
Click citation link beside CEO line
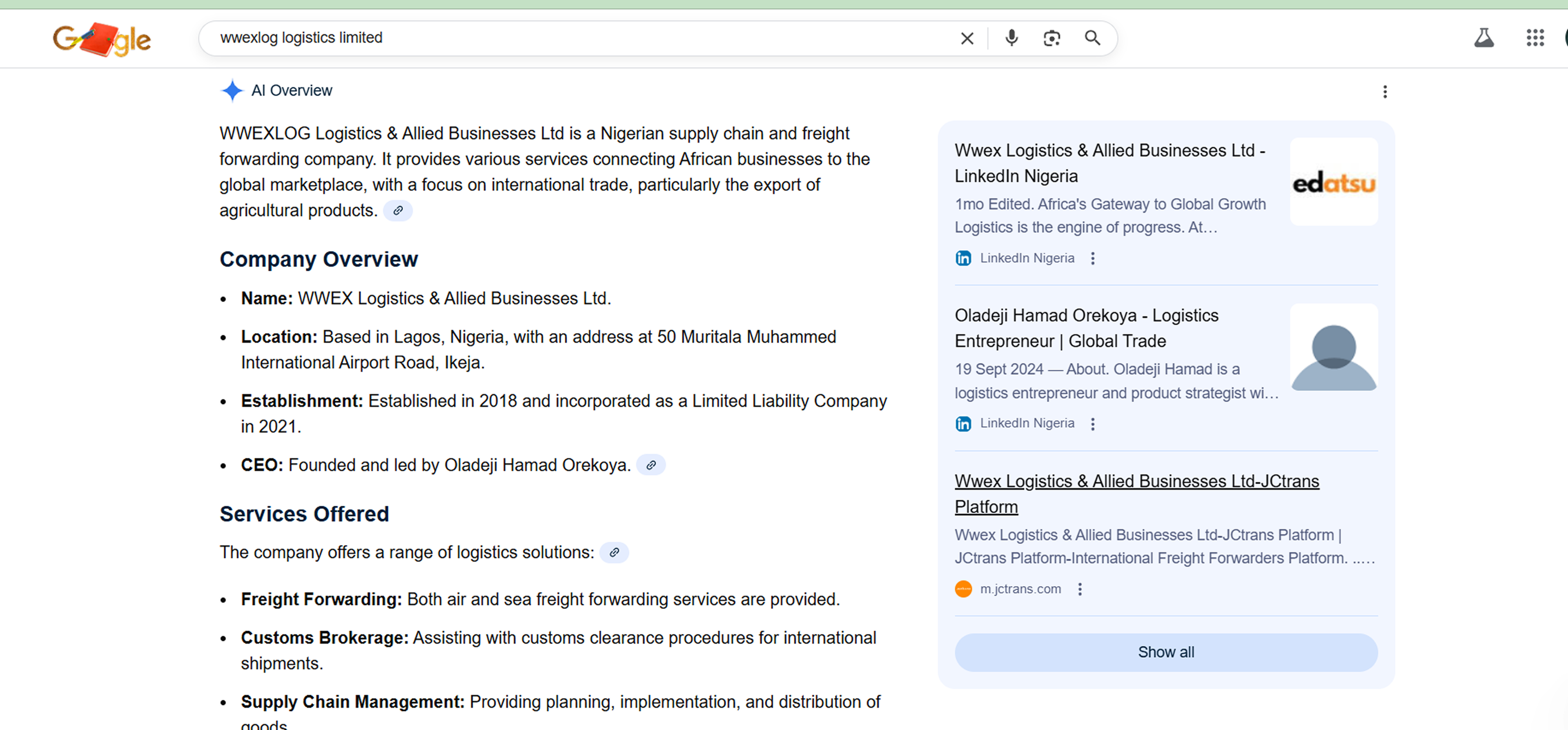[651, 465]
